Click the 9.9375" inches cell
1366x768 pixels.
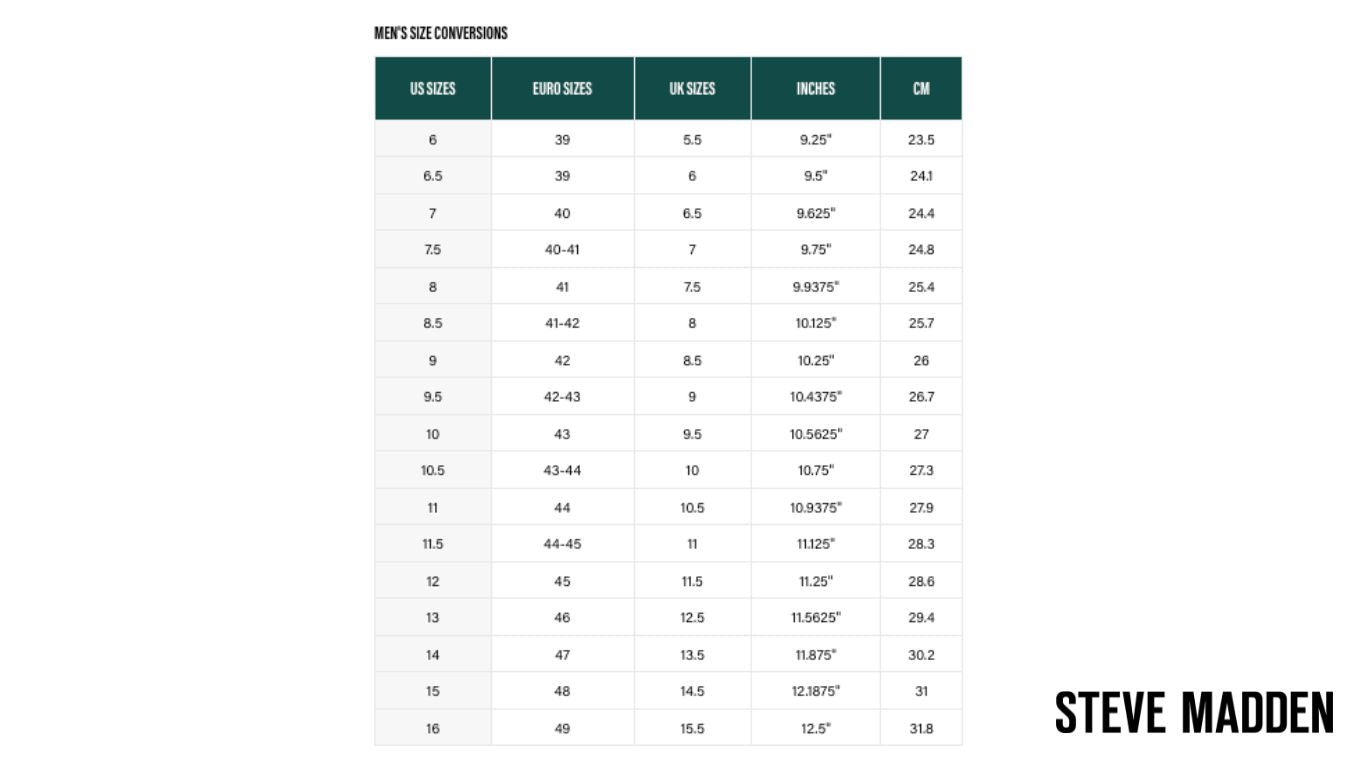(x=815, y=287)
